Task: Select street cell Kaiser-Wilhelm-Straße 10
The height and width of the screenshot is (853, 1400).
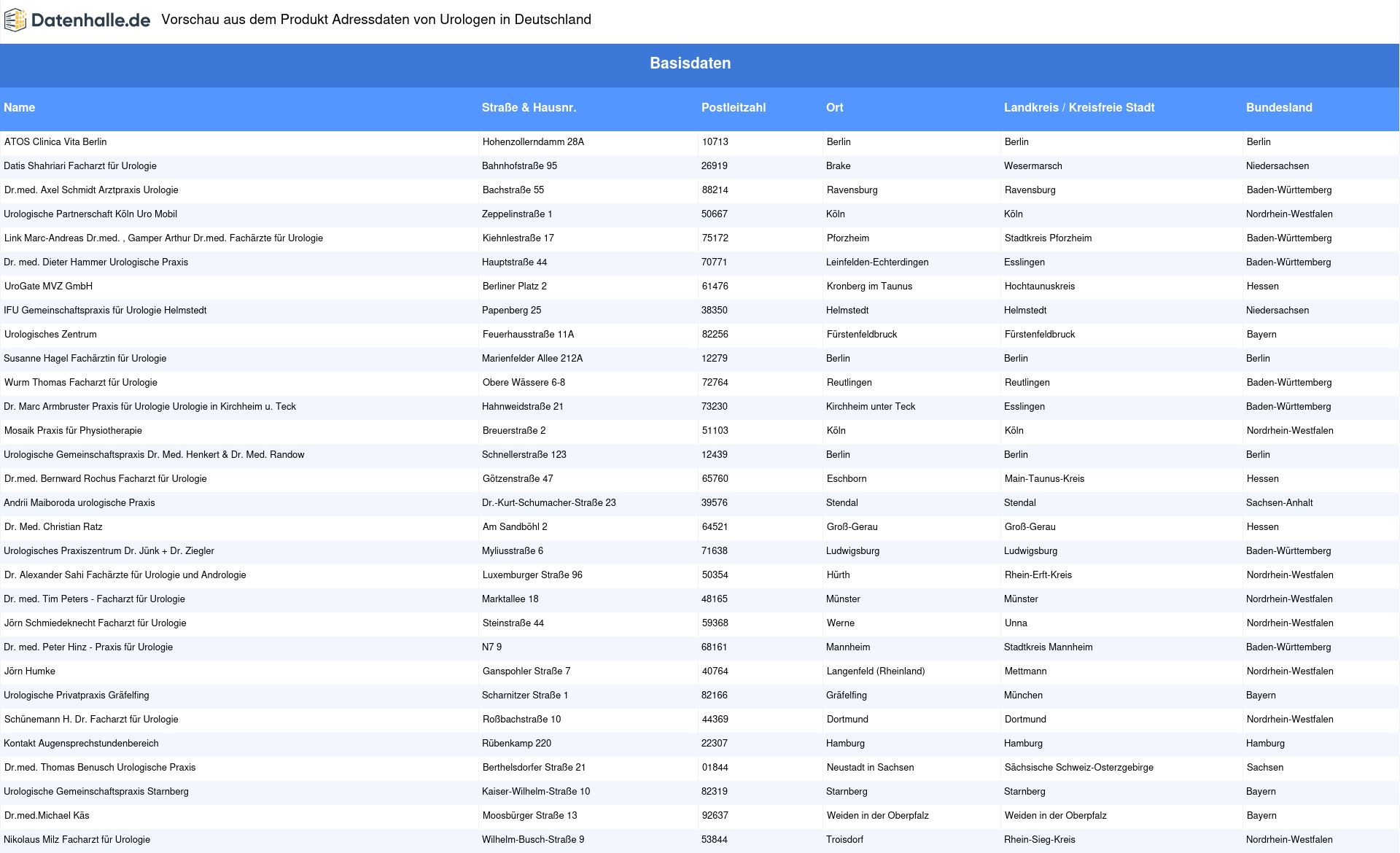Action: (x=536, y=791)
